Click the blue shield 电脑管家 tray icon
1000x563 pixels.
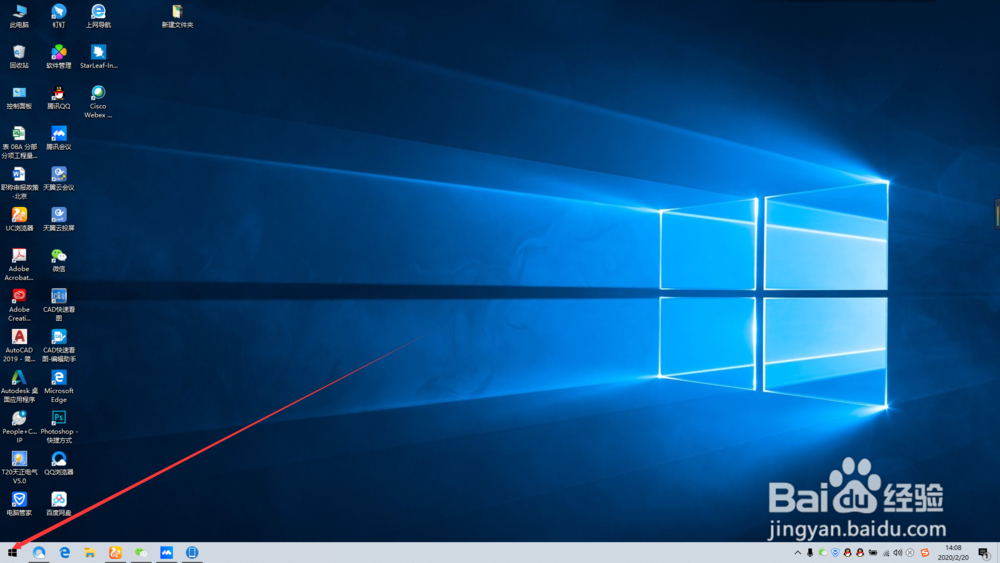pos(835,553)
